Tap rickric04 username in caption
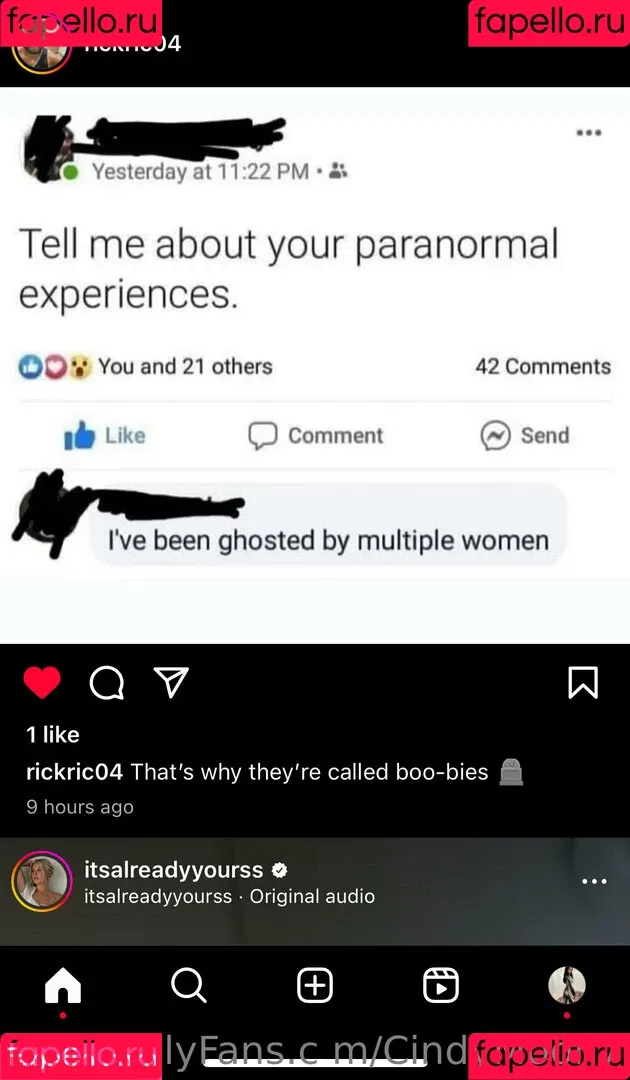The image size is (630, 1080). [74, 772]
